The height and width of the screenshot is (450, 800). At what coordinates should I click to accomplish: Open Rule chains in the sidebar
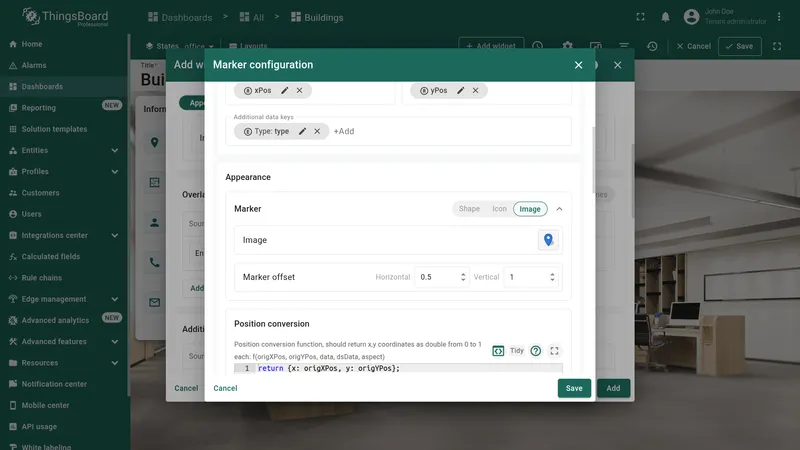point(64,278)
